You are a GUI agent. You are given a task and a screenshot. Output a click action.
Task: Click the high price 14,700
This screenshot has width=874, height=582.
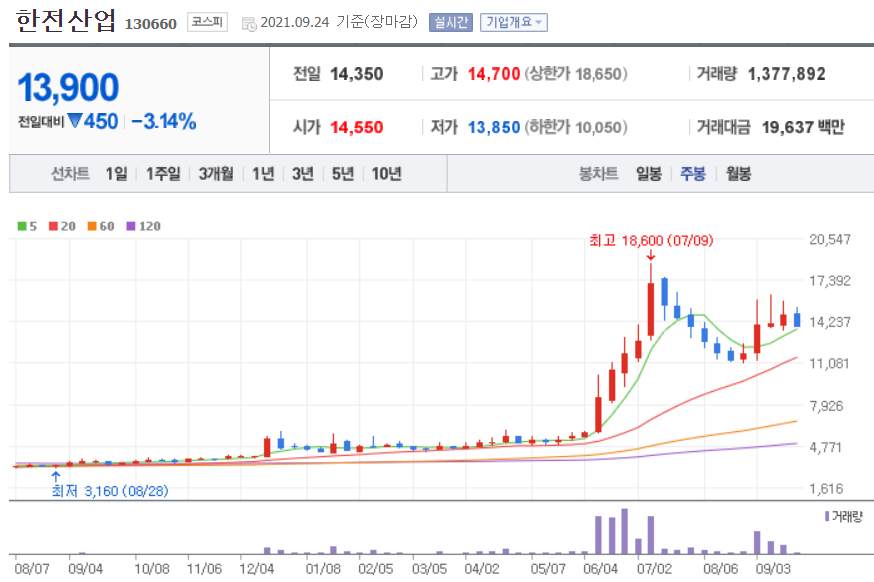point(494,74)
